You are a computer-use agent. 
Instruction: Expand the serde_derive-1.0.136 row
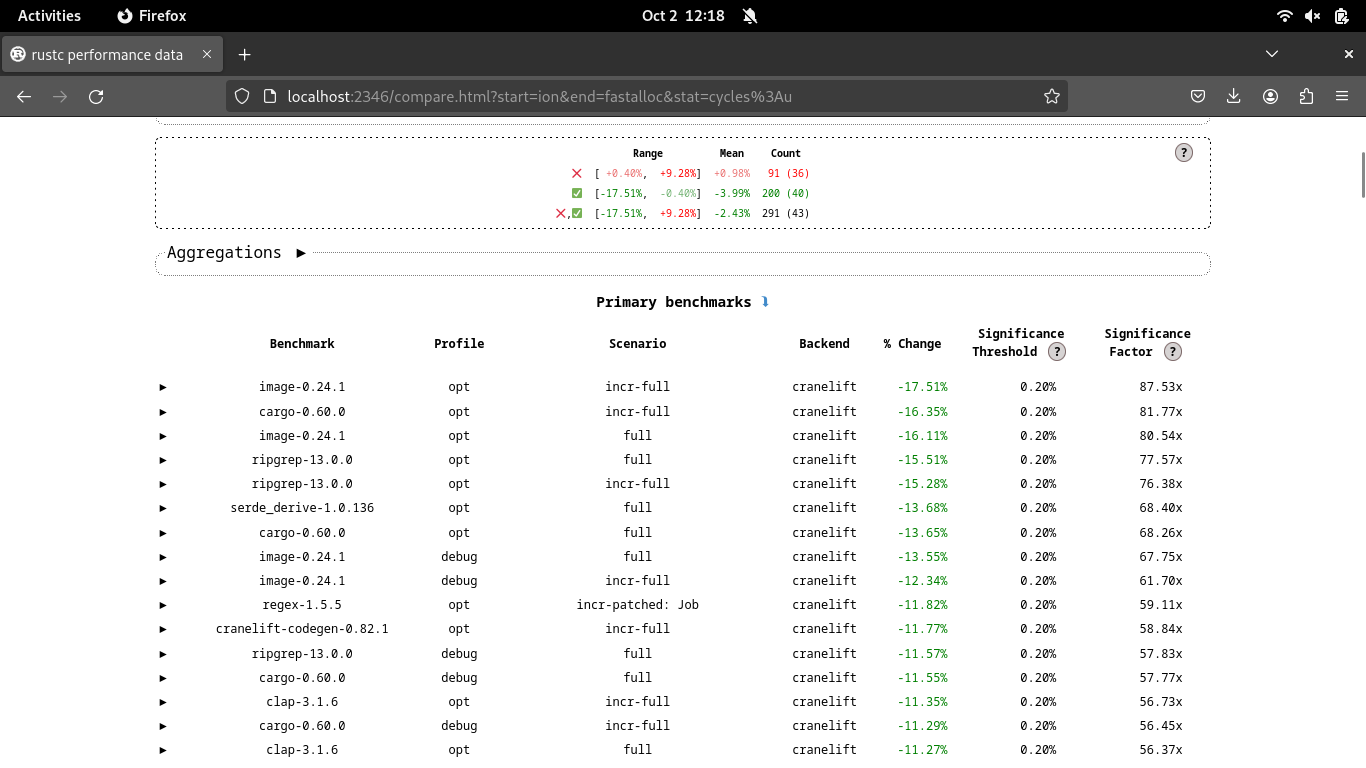tap(163, 508)
